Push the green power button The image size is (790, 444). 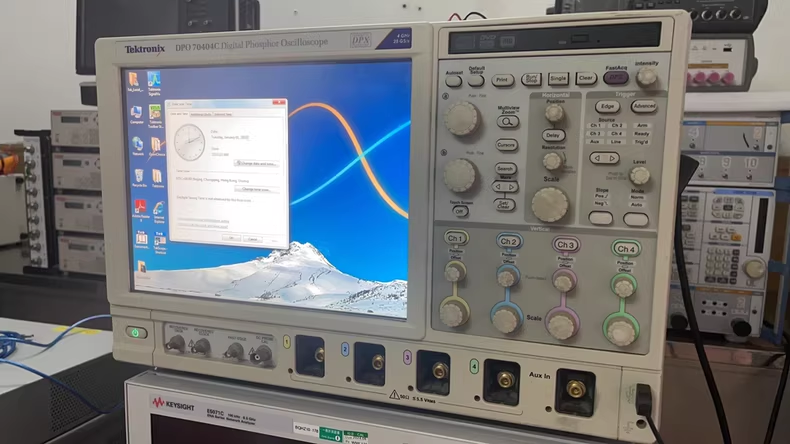pyautogui.click(x=136, y=333)
